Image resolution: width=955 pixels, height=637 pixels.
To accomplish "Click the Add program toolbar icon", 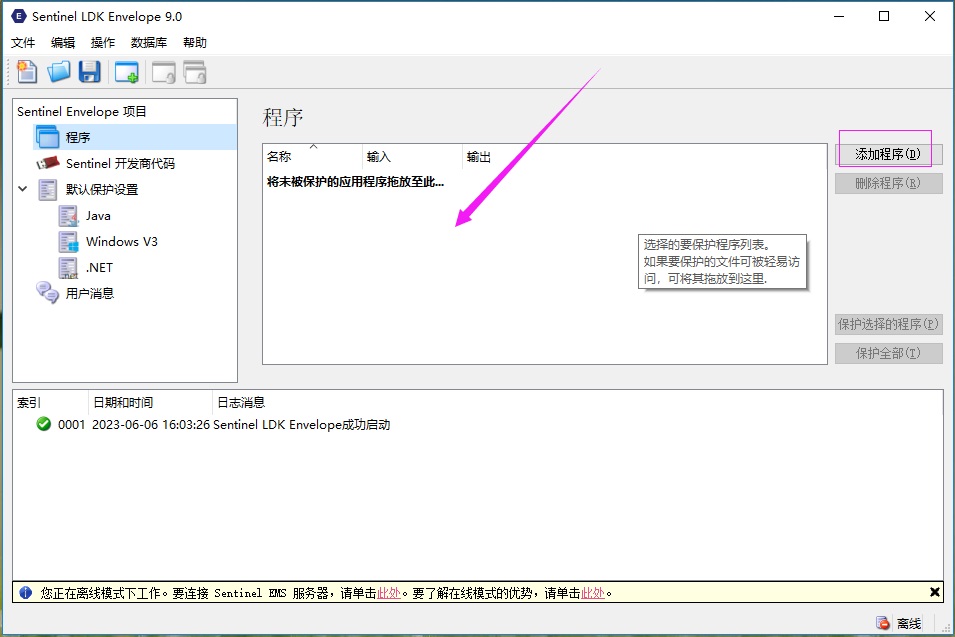I will (127, 72).
